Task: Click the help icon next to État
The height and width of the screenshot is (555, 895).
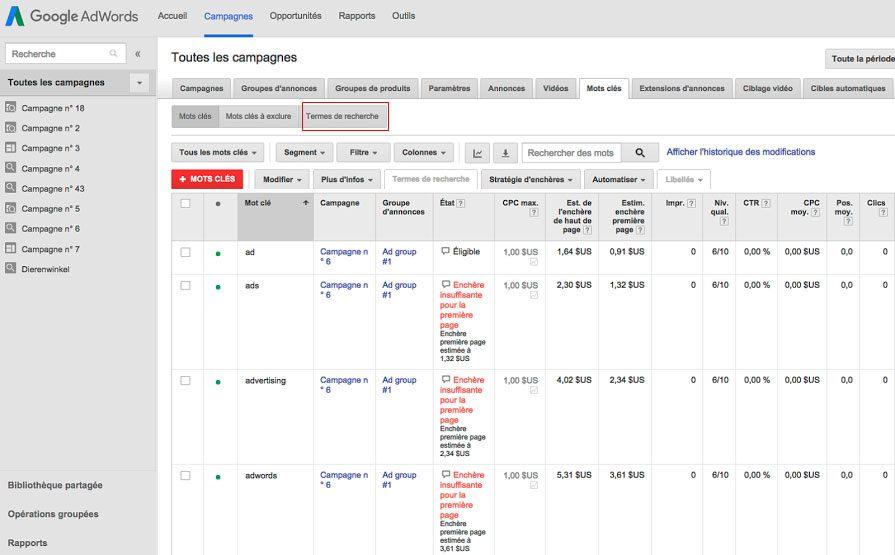Action: [461, 203]
